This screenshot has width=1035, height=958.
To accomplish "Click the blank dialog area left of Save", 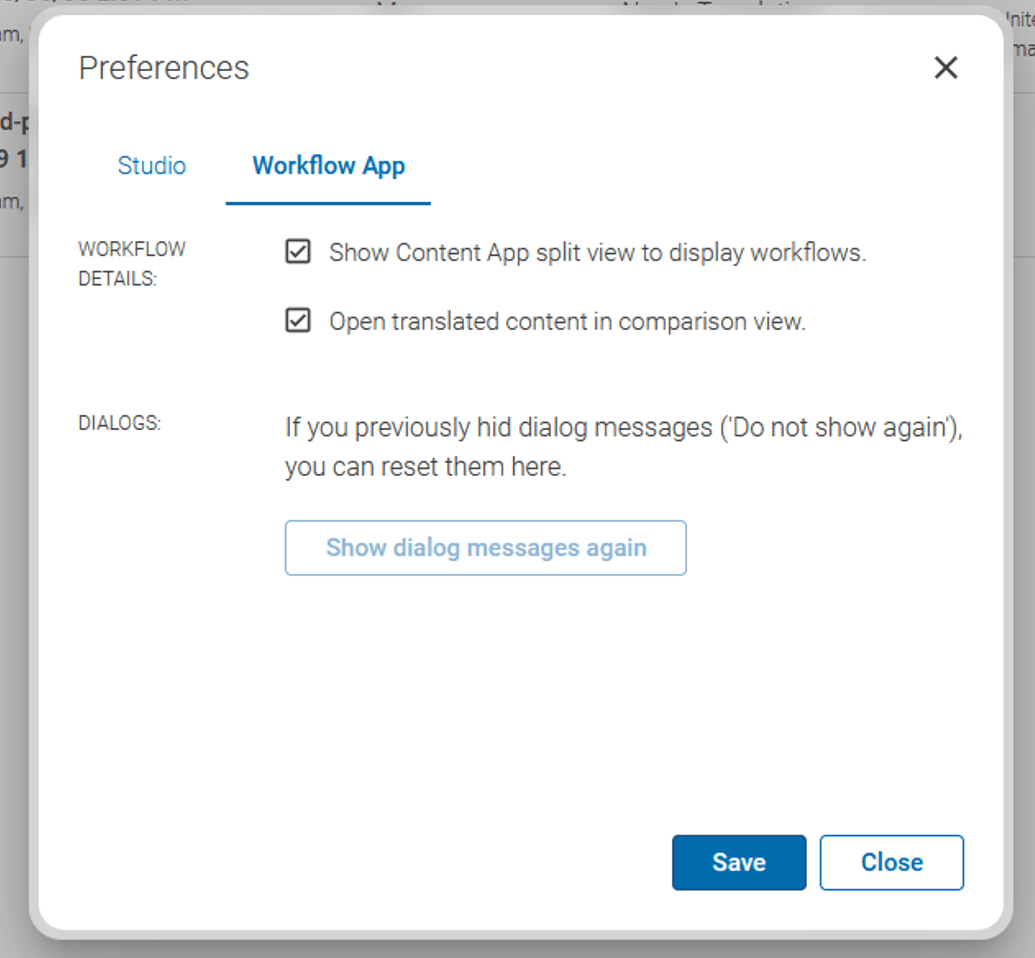I will pos(400,862).
